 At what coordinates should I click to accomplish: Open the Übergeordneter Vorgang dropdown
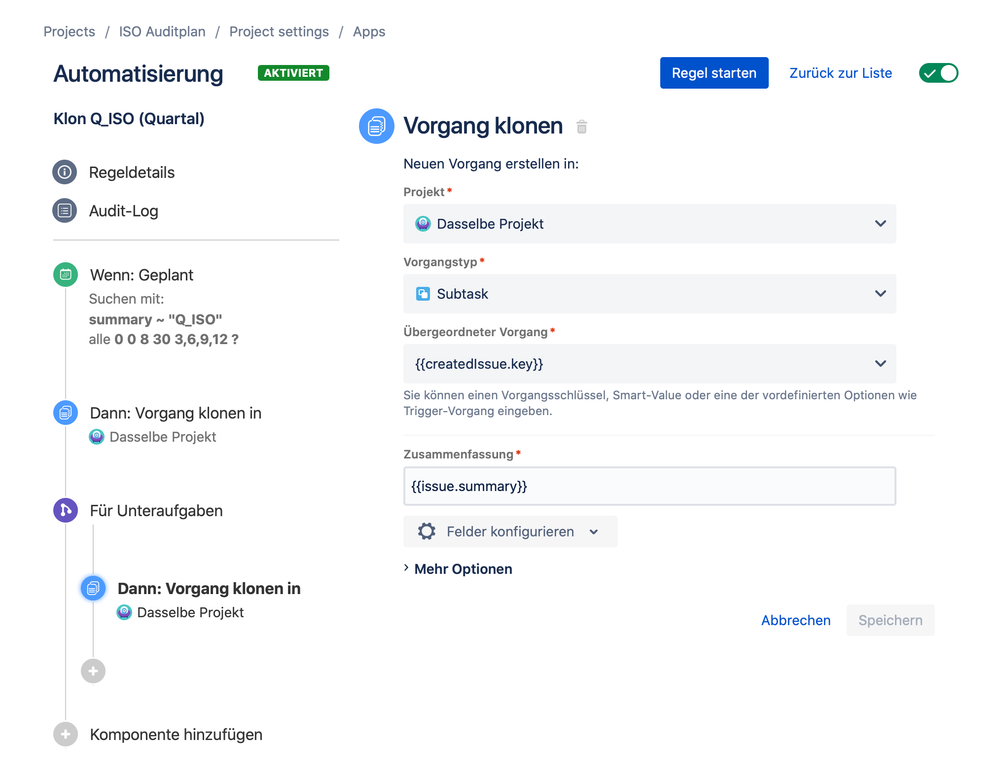pyautogui.click(x=649, y=364)
